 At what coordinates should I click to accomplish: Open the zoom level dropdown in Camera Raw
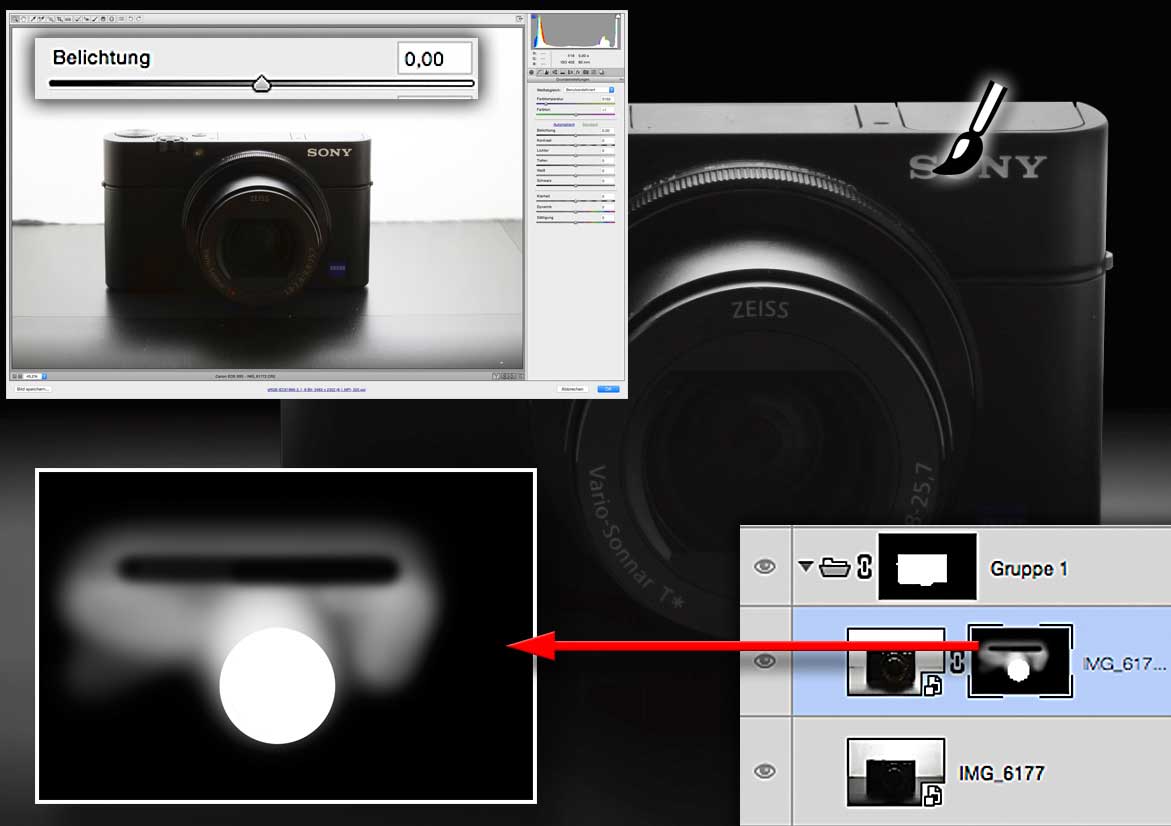point(35,376)
